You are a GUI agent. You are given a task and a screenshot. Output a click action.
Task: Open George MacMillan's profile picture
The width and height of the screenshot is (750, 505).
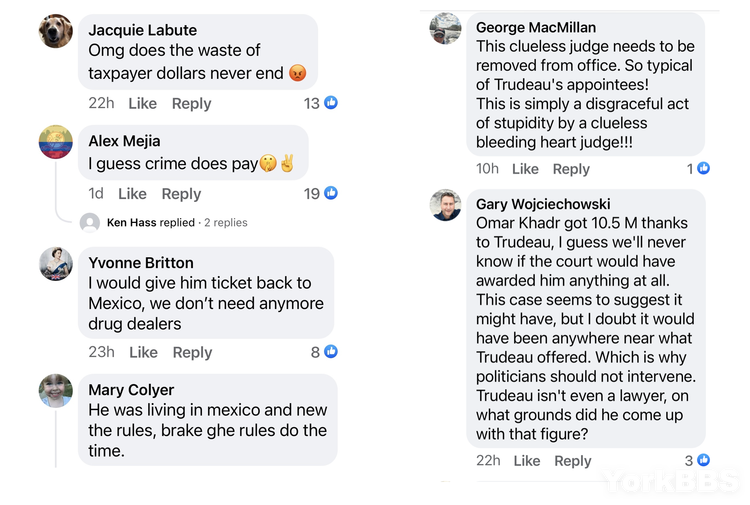(445, 29)
